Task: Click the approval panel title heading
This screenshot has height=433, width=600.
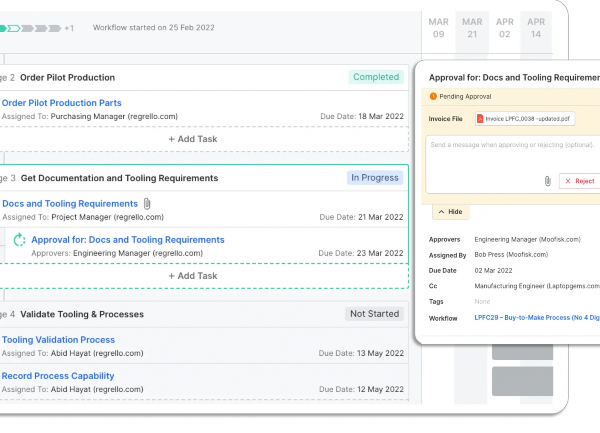Action: point(514,78)
